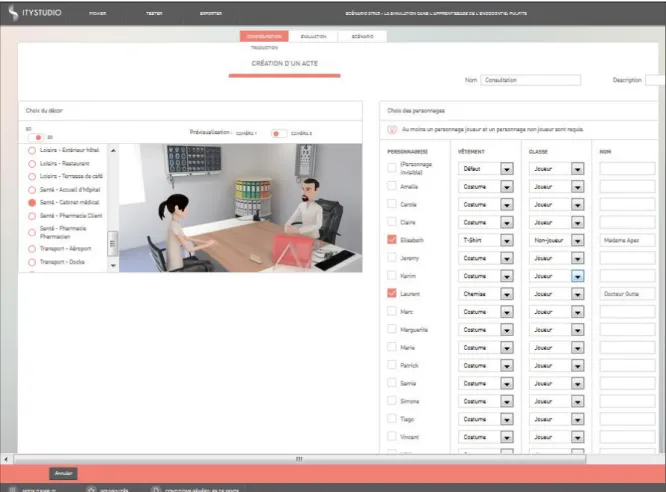
Task: Select the Santé - Pharmacie Client decor
Action: coord(32,216)
